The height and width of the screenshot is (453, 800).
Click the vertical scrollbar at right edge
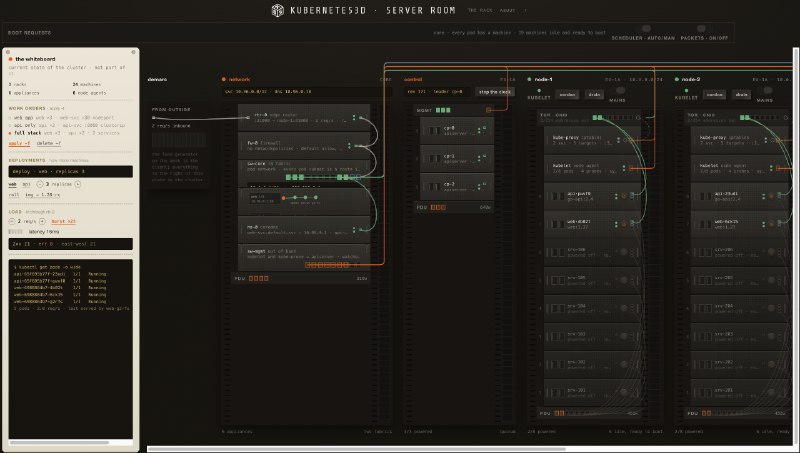[796, 245]
